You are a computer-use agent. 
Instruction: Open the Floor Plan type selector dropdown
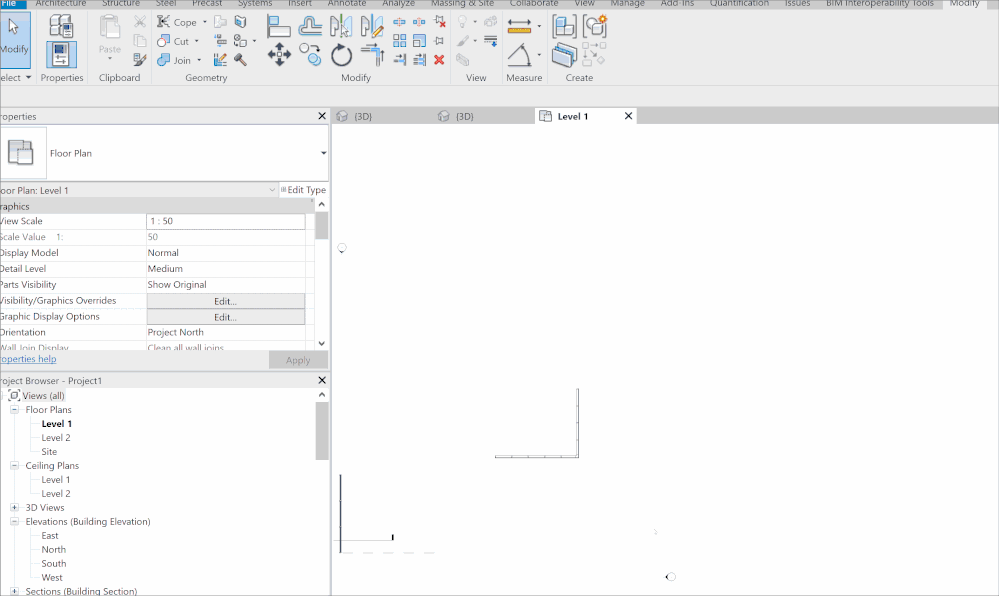pos(323,154)
